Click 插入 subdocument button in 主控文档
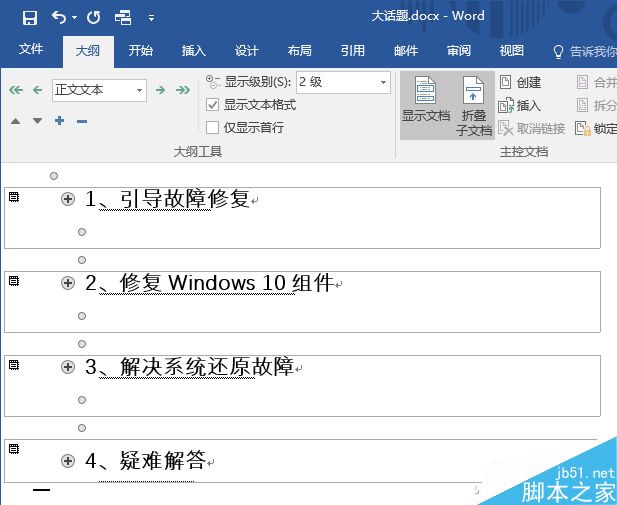 pyautogui.click(x=519, y=105)
